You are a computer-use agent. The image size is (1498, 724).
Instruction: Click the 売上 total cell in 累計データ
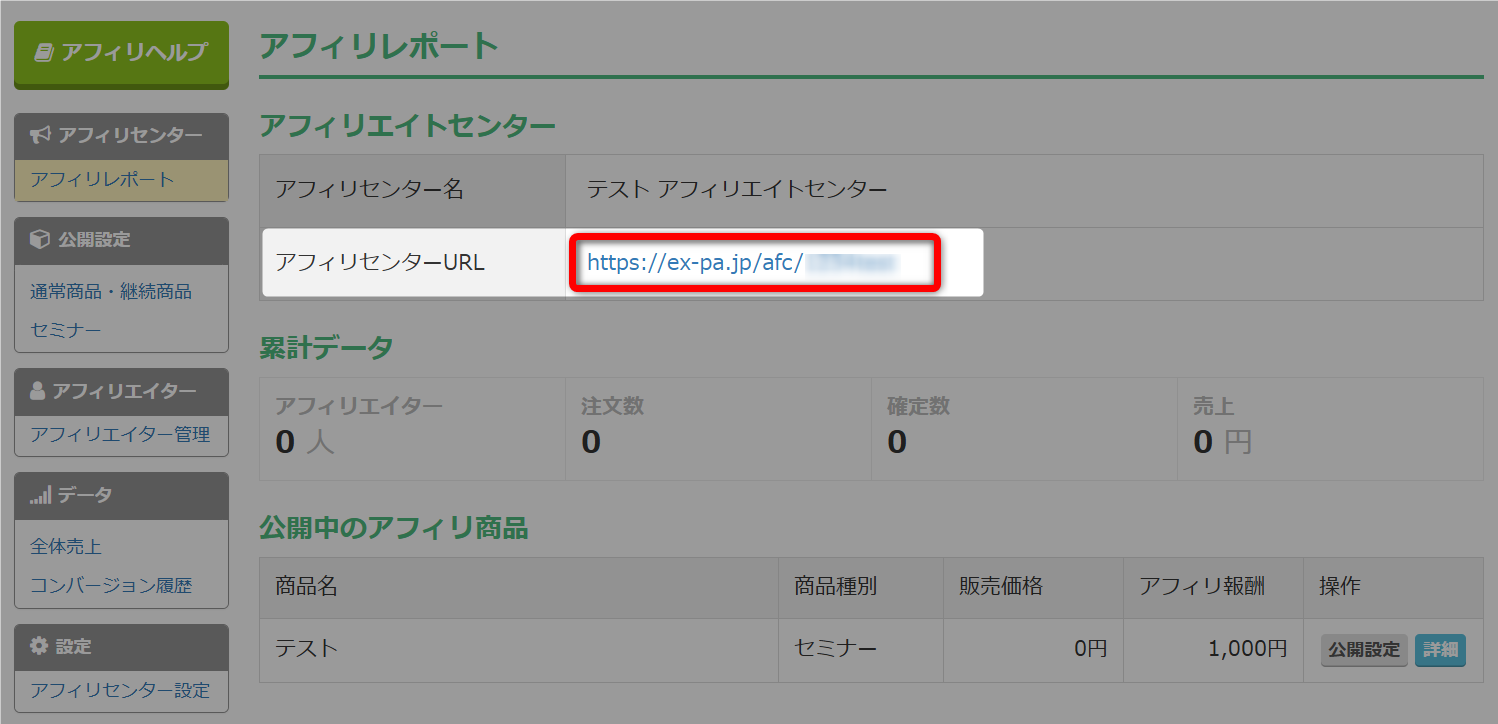(1330, 428)
